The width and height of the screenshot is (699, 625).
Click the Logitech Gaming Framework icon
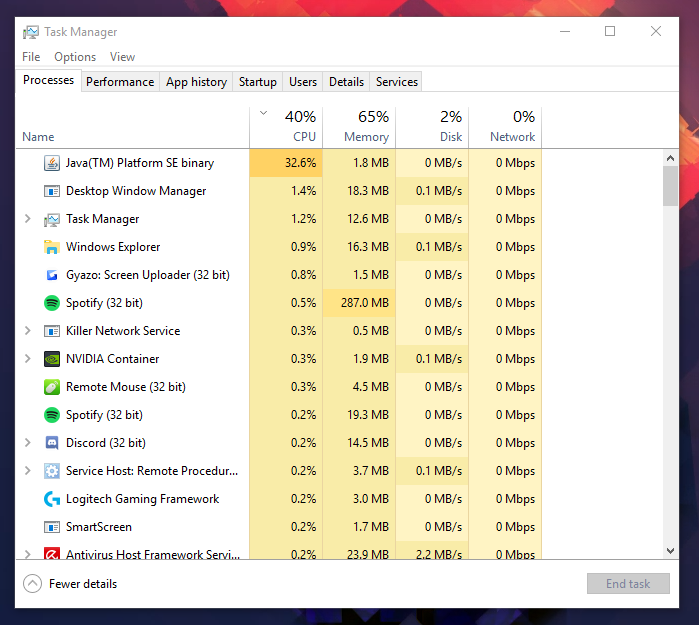pos(52,499)
